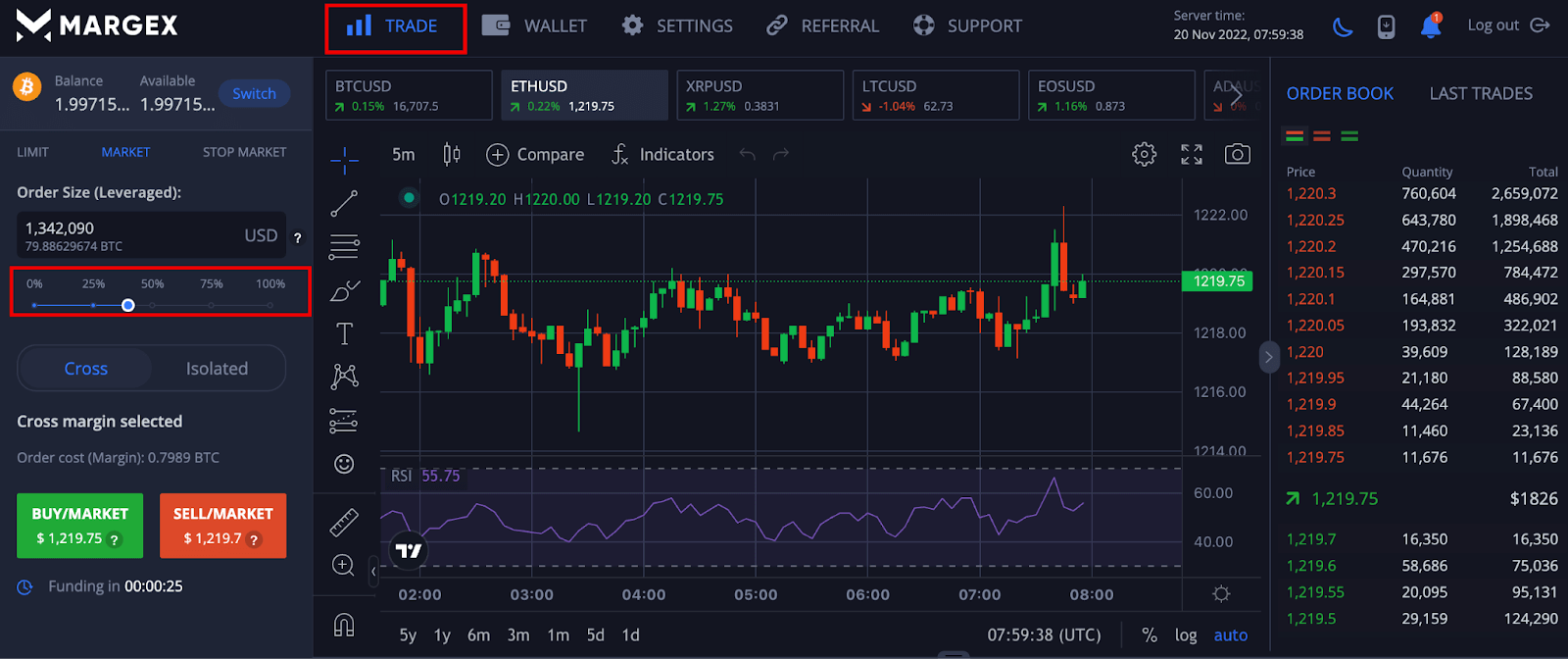Toggle dark mode moon icon
Viewport: 1568px width, 659px height.
coord(1343,26)
